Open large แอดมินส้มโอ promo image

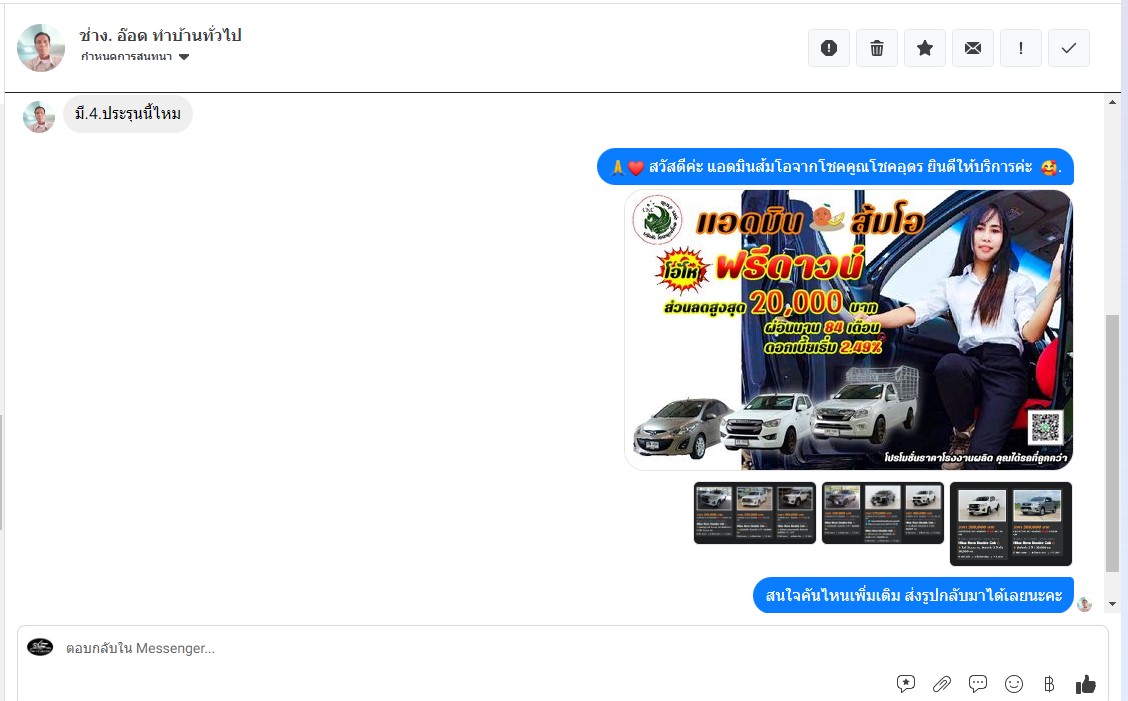click(x=848, y=330)
